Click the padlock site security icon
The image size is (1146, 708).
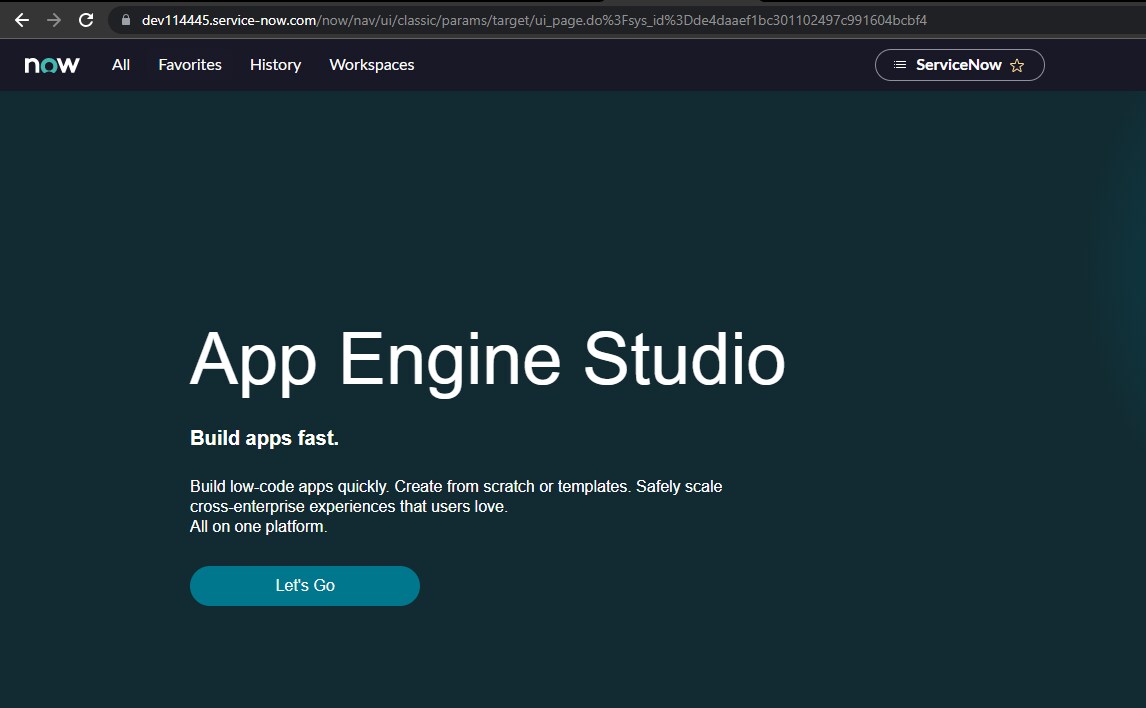tap(125, 20)
